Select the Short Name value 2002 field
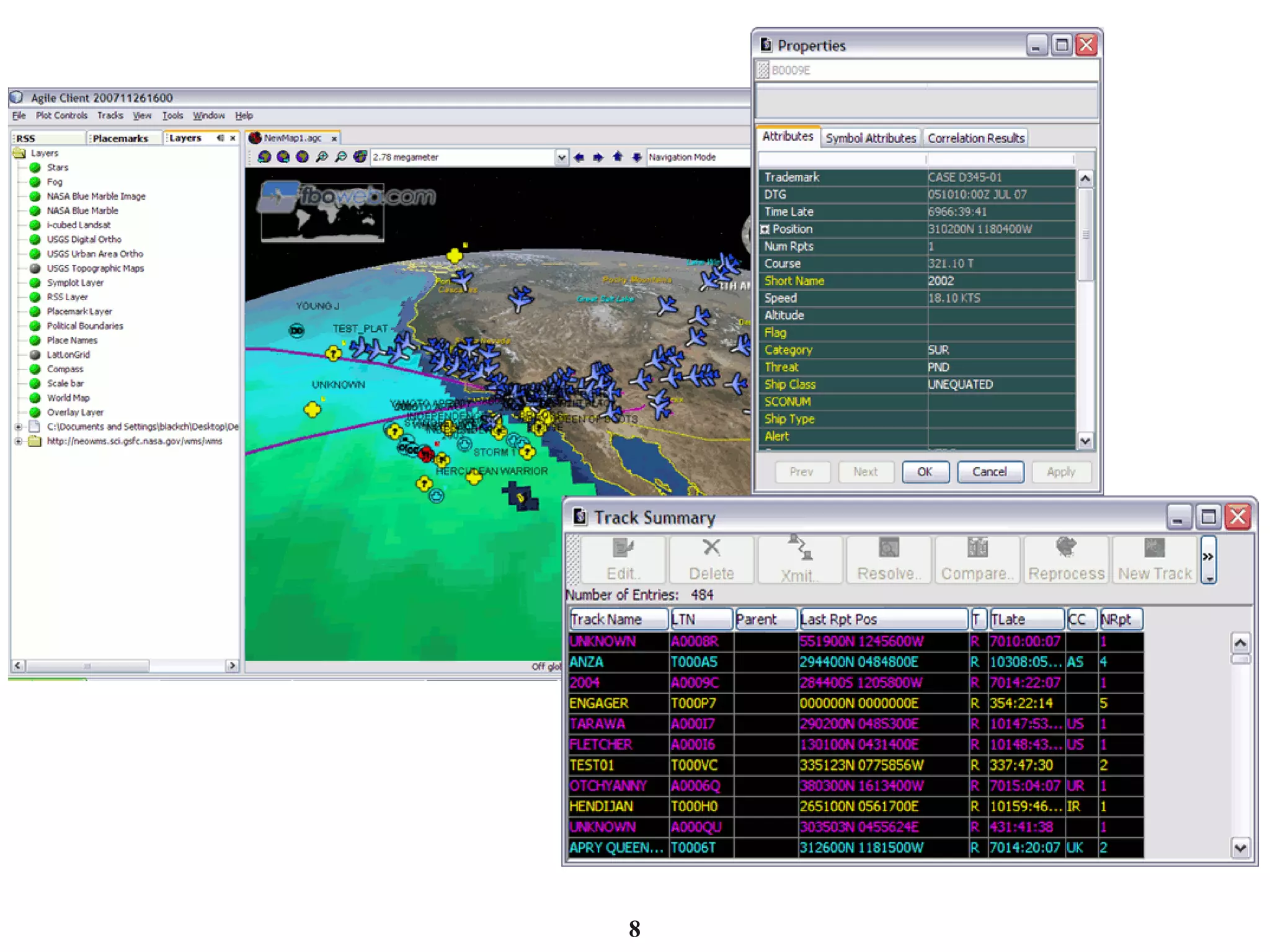 point(1000,280)
